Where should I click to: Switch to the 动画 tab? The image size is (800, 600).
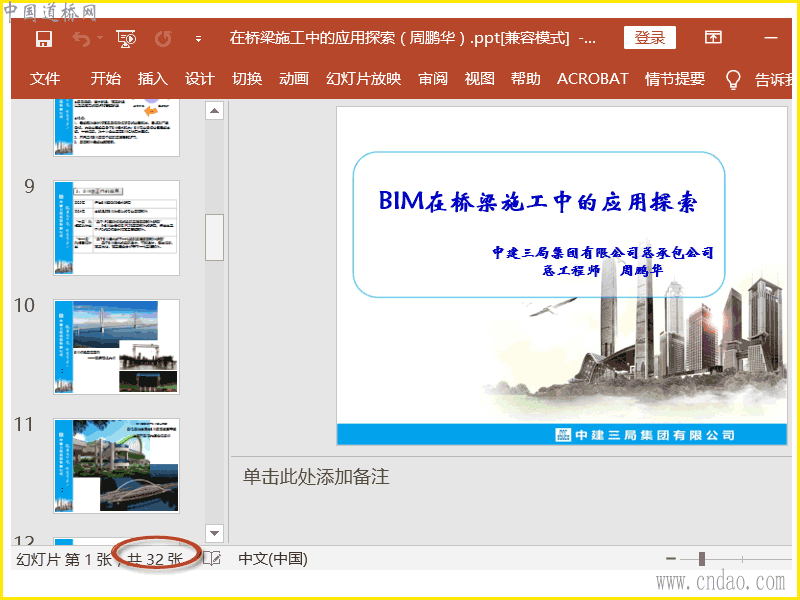click(294, 79)
